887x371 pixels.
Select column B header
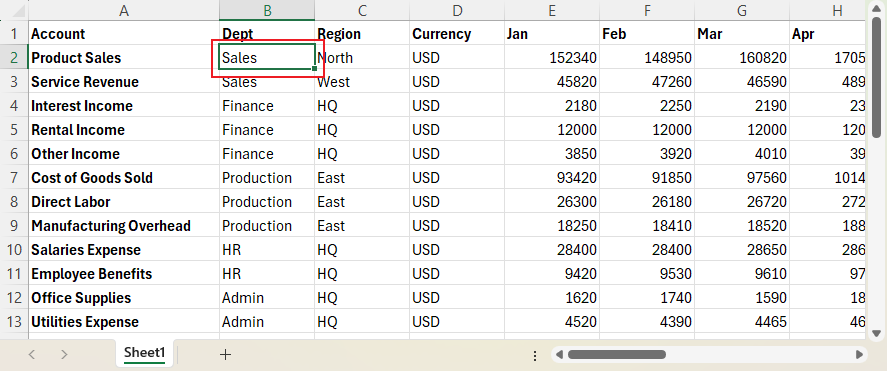coord(267,10)
